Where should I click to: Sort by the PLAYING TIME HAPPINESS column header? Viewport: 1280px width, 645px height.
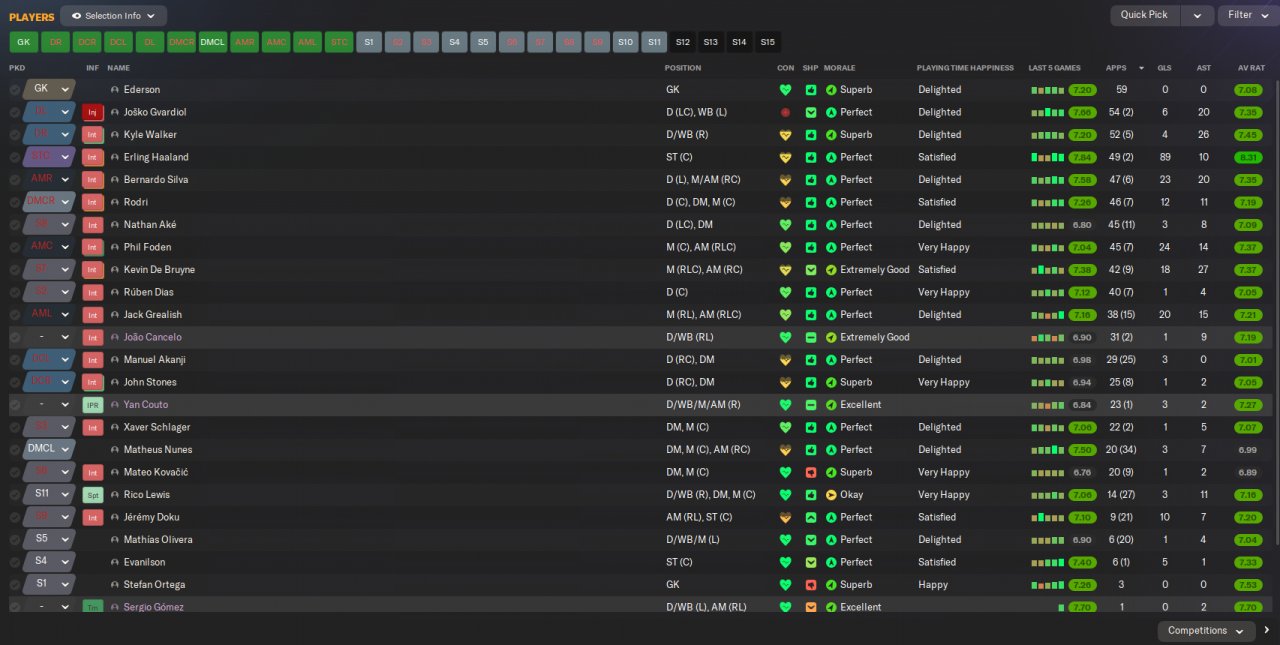tap(965, 68)
